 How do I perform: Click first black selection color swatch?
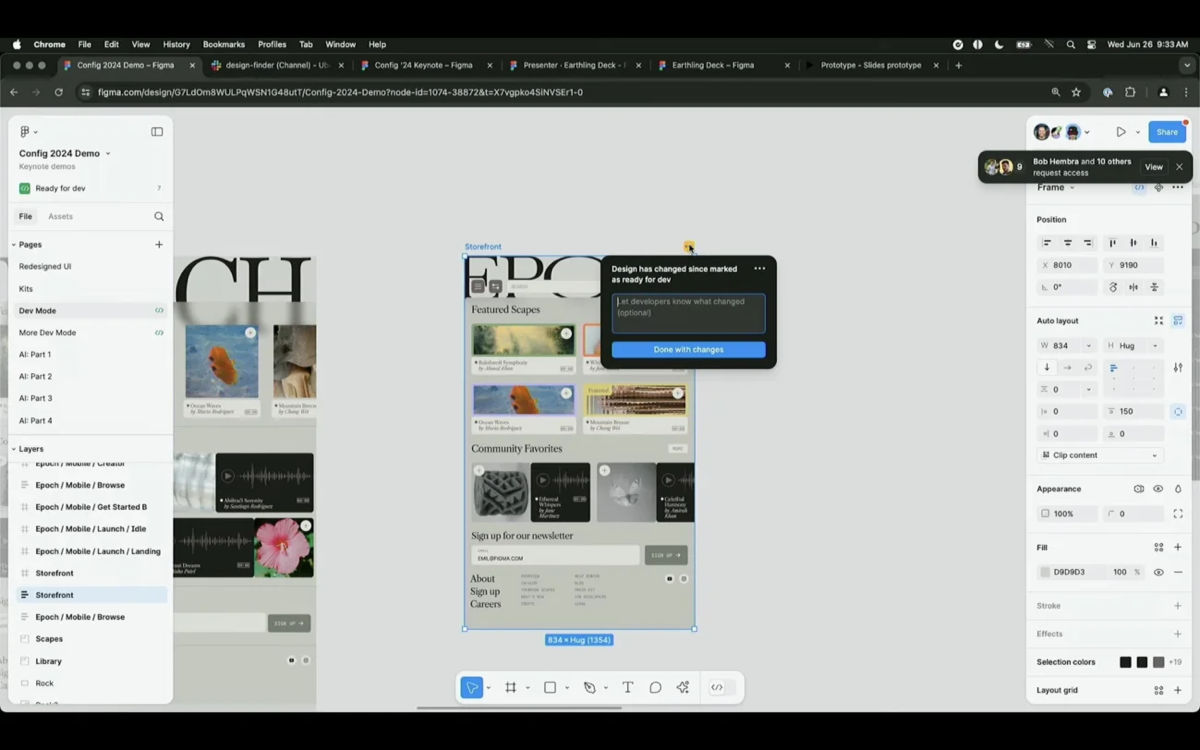click(1125, 662)
